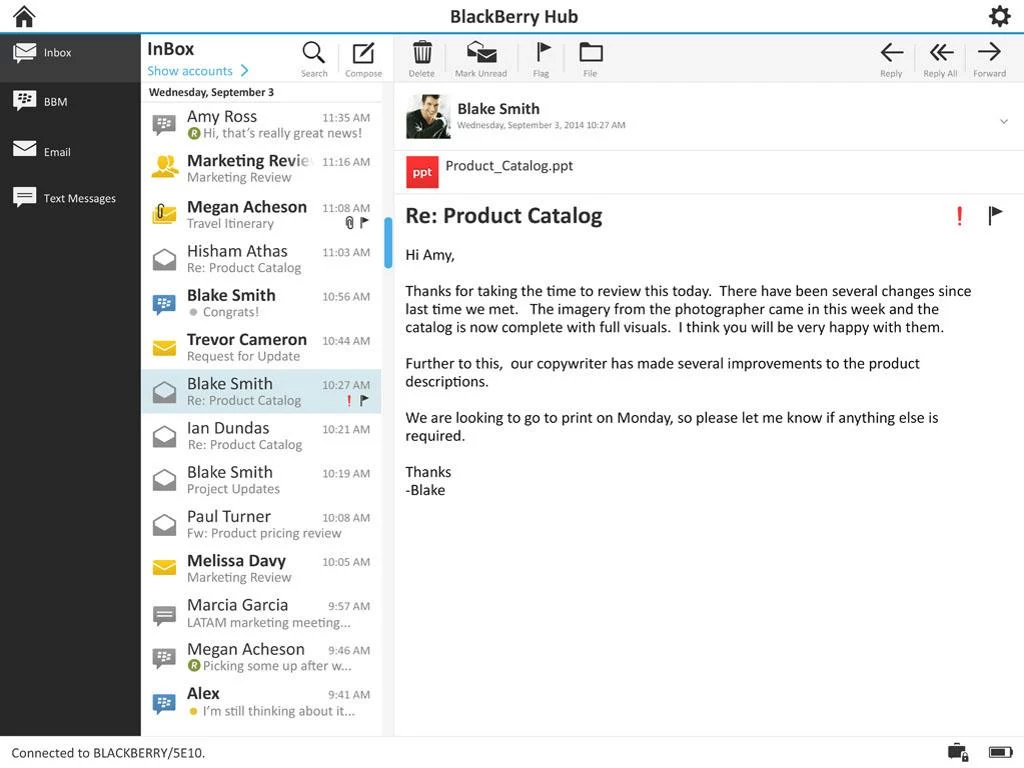Expand the Blake Smith header details chevron
This screenshot has width=1024, height=768.
click(x=1004, y=122)
